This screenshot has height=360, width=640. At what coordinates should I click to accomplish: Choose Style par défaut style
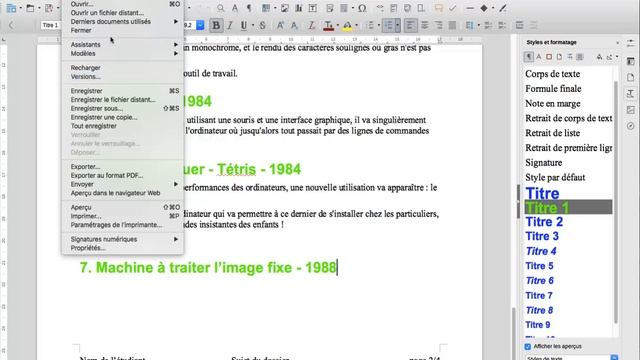click(555, 178)
